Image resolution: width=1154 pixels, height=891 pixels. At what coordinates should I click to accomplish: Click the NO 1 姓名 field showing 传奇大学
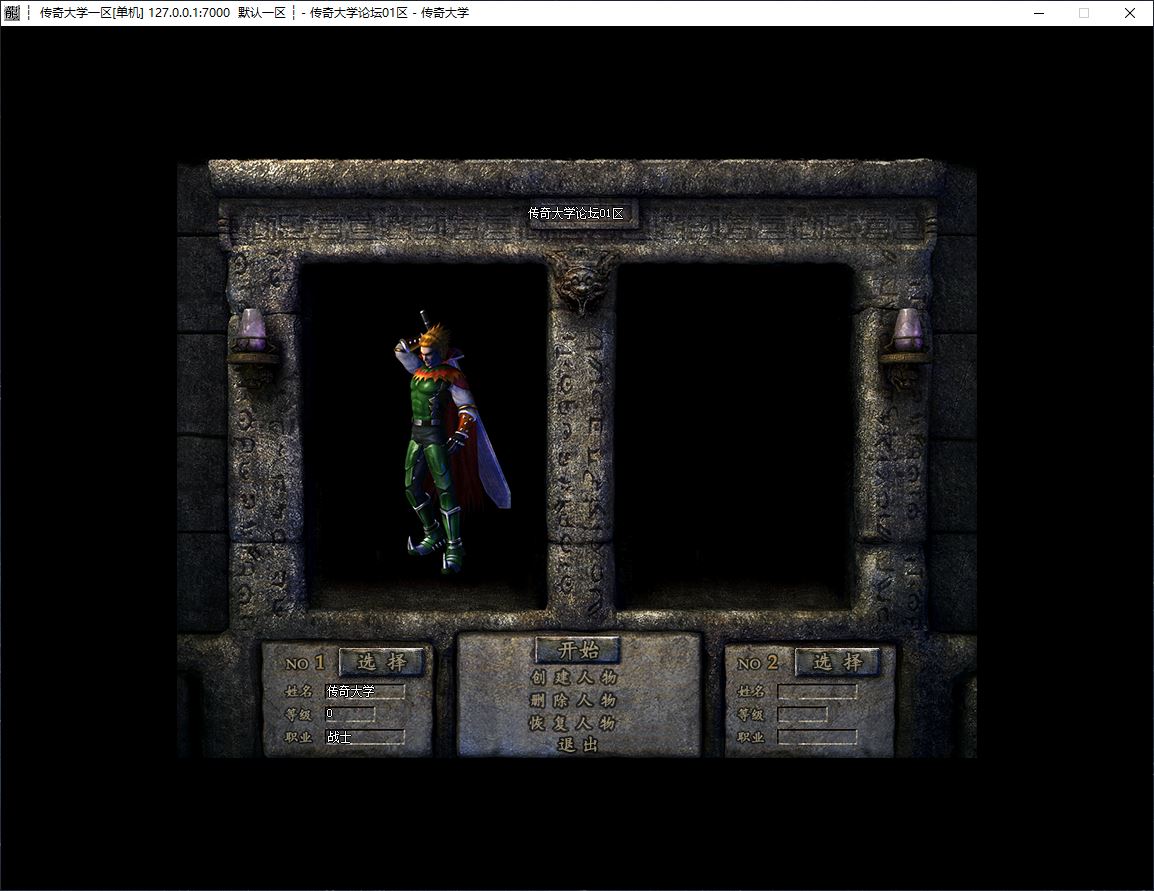365,692
